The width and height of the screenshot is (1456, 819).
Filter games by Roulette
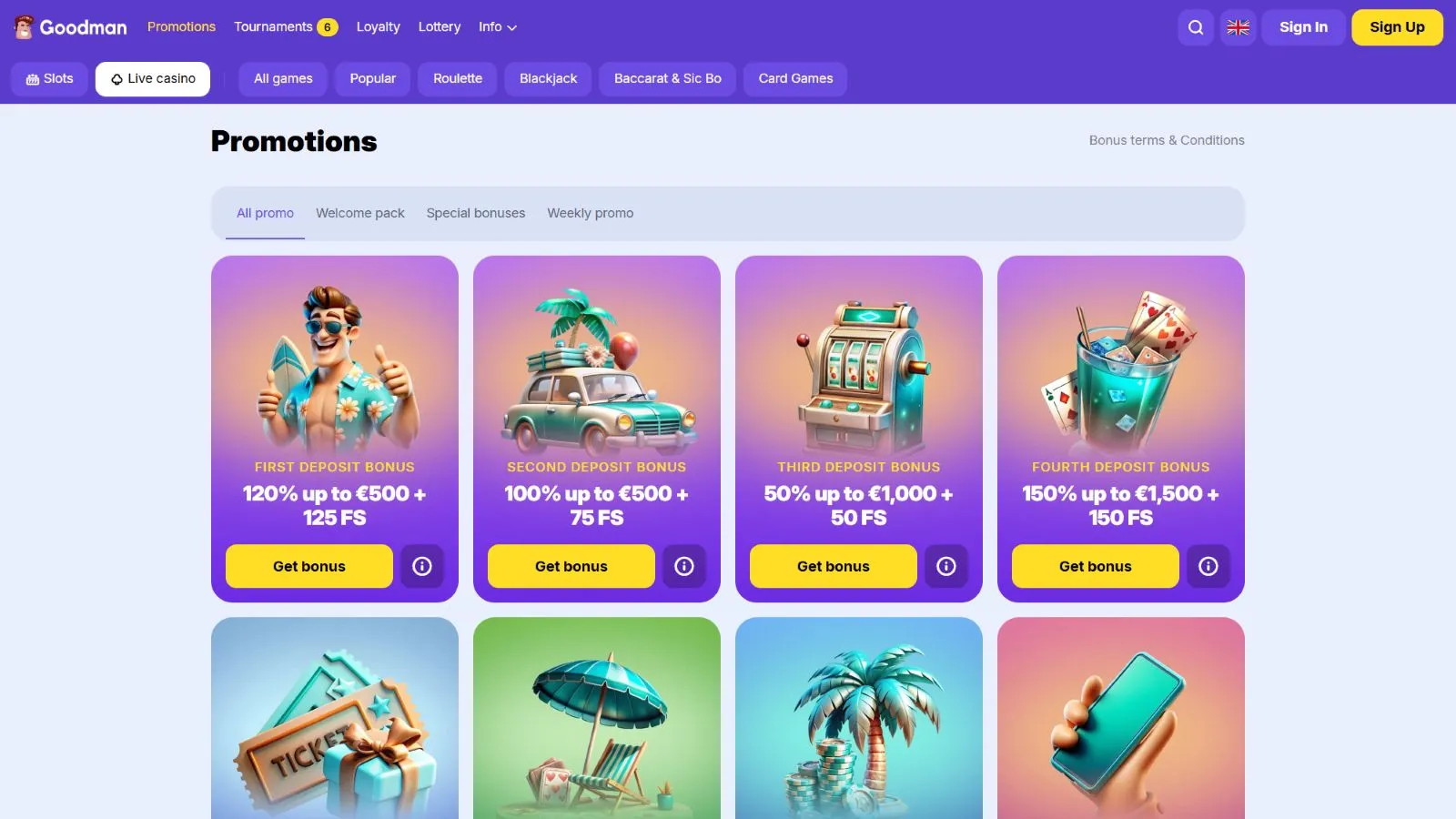coord(458,78)
